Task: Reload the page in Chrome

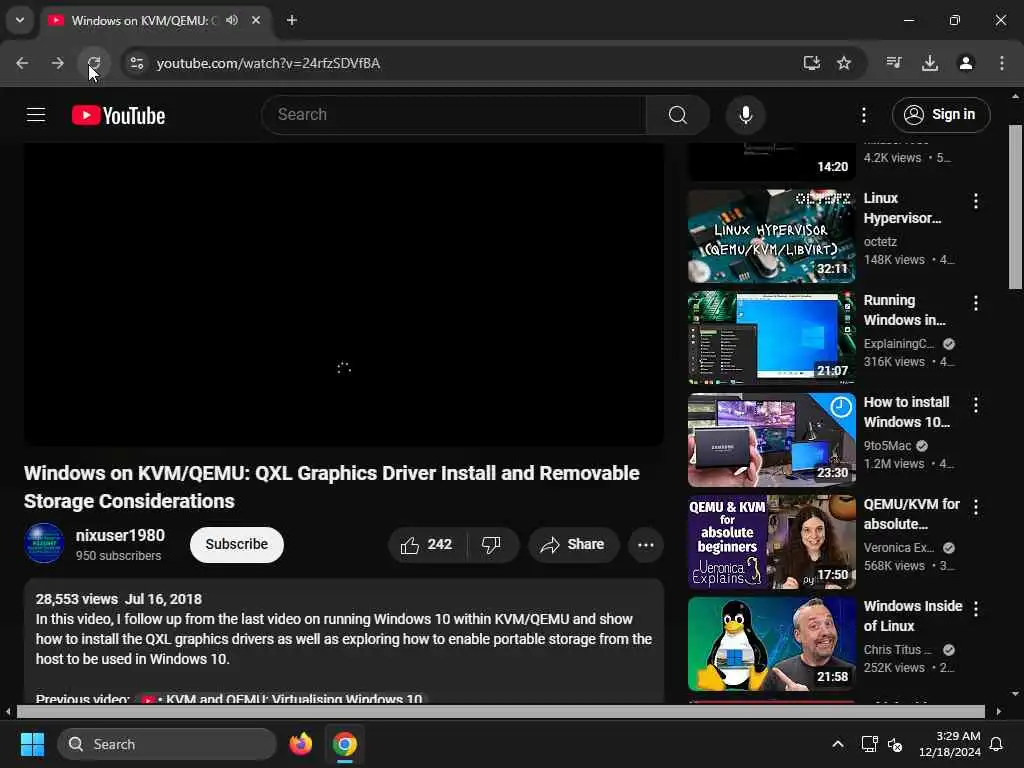Action: click(x=94, y=63)
